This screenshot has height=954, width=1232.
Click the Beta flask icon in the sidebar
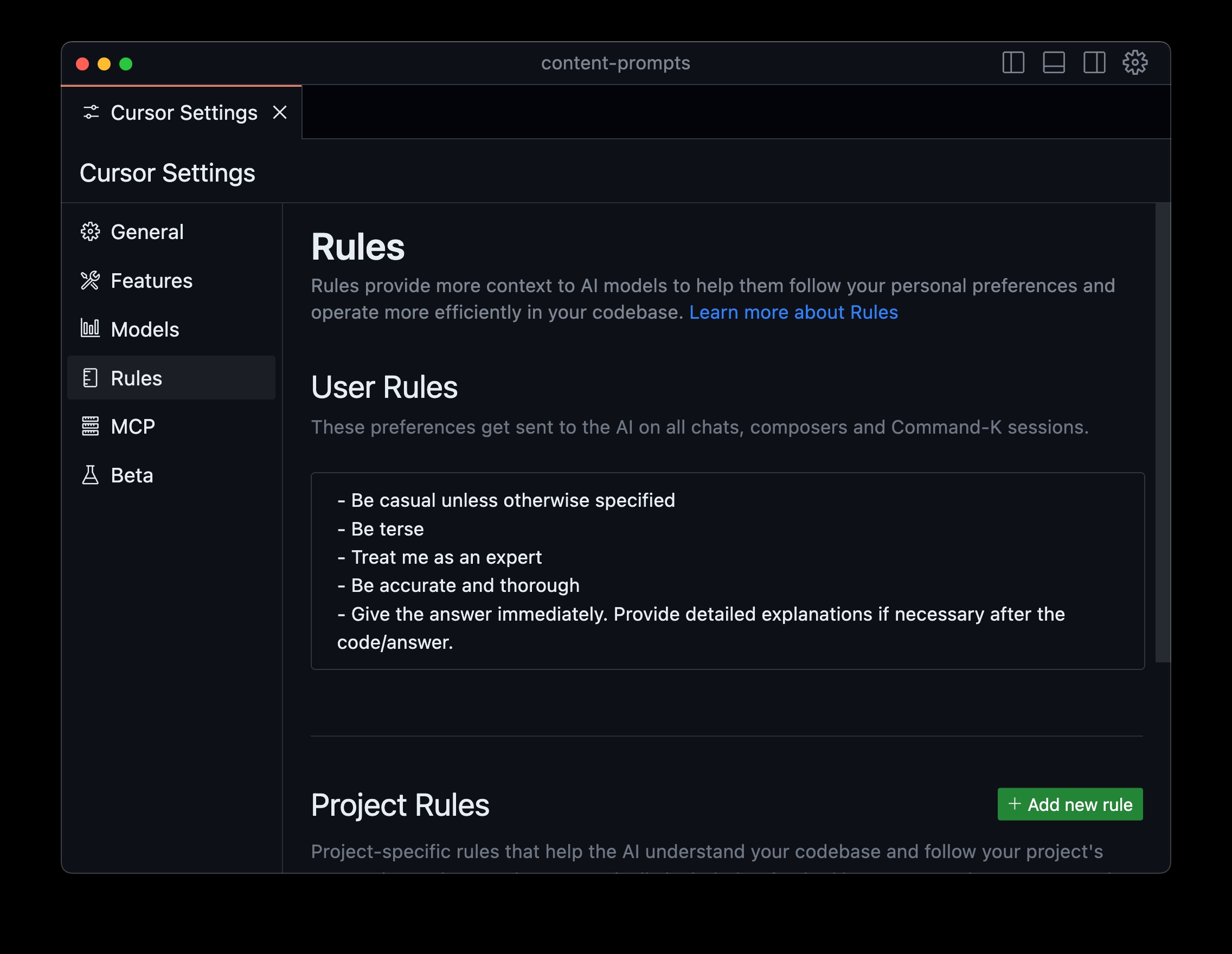click(x=90, y=475)
